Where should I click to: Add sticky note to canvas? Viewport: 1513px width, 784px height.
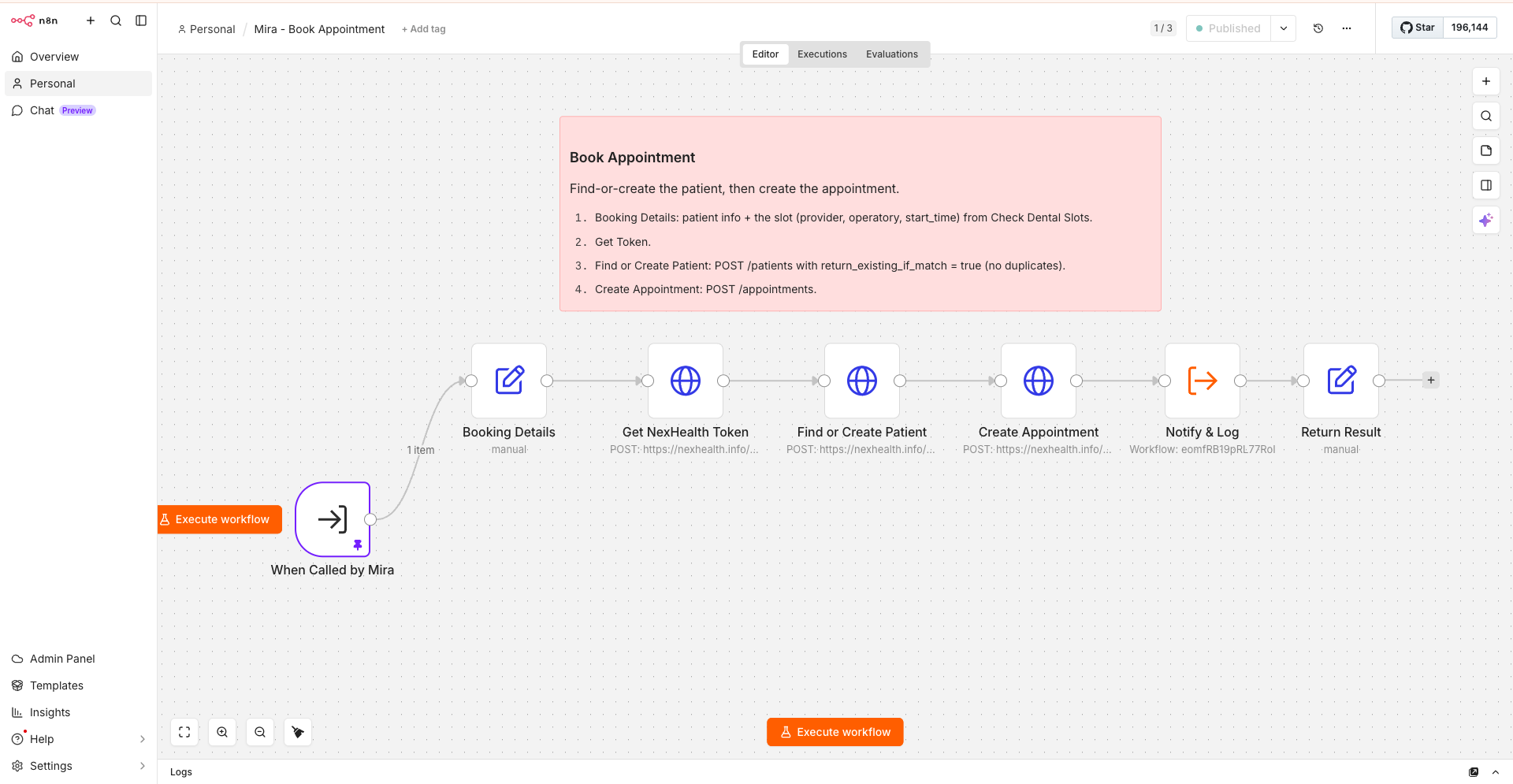[x=1486, y=150]
